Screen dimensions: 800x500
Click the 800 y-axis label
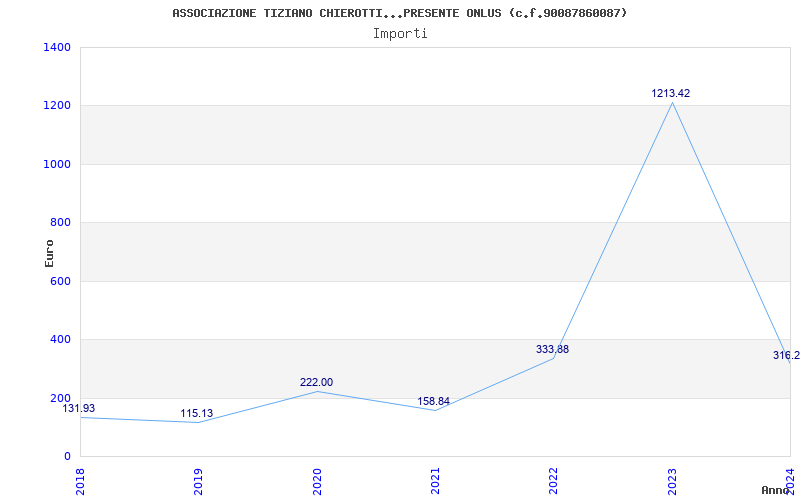click(x=60, y=222)
